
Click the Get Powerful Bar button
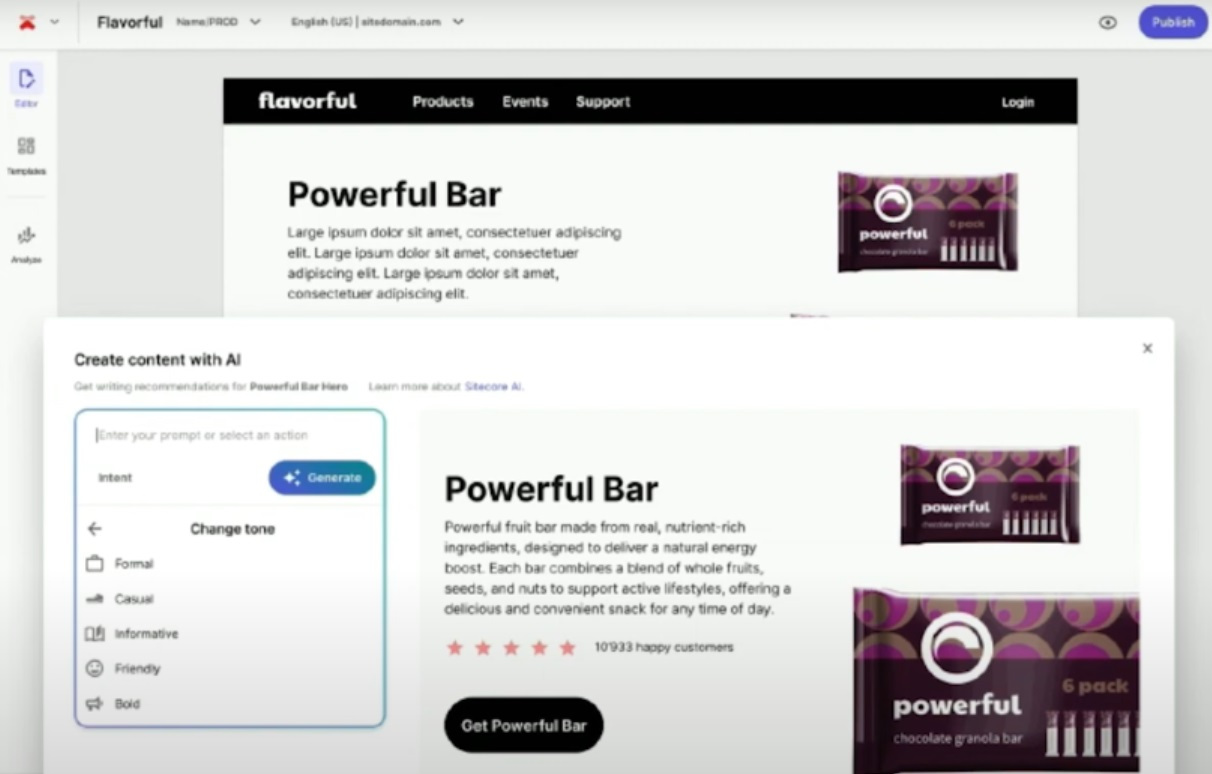click(x=524, y=725)
